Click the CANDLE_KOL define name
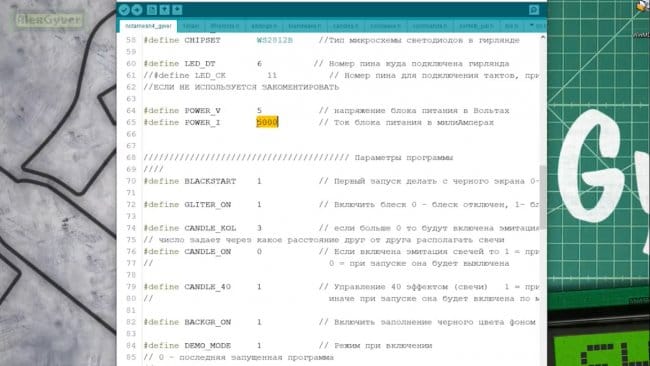 click(210, 228)
